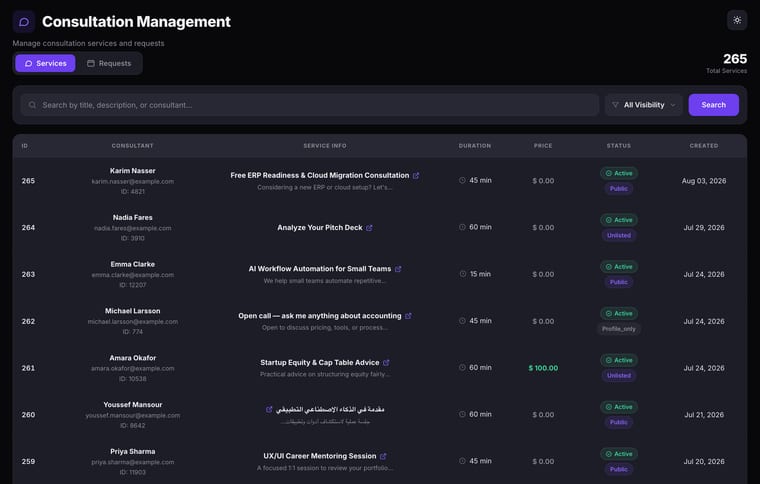The image size is (760, 484).
Task: Open external link for Open call accounting service
Action: click(408, 316)
